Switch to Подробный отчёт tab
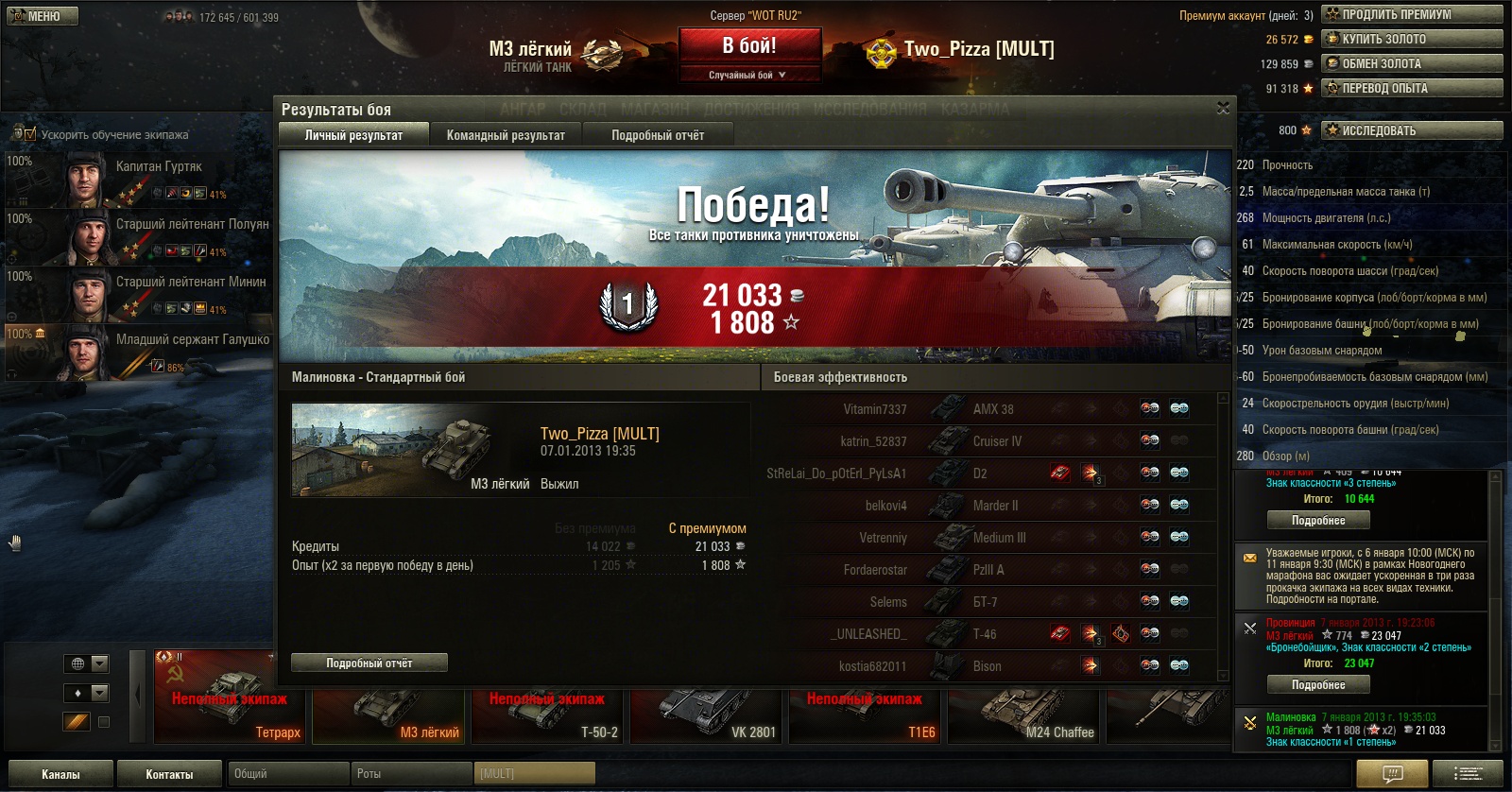 point(658,135)
